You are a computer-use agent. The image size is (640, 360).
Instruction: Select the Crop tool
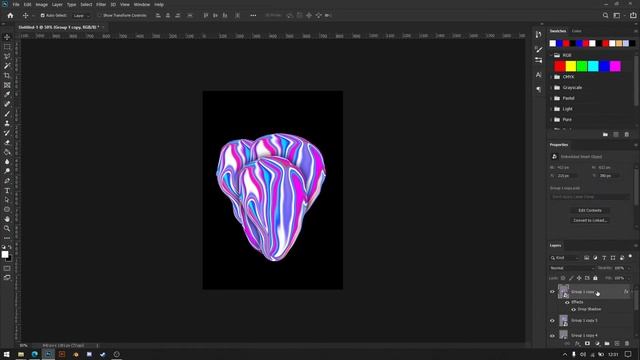7,76
